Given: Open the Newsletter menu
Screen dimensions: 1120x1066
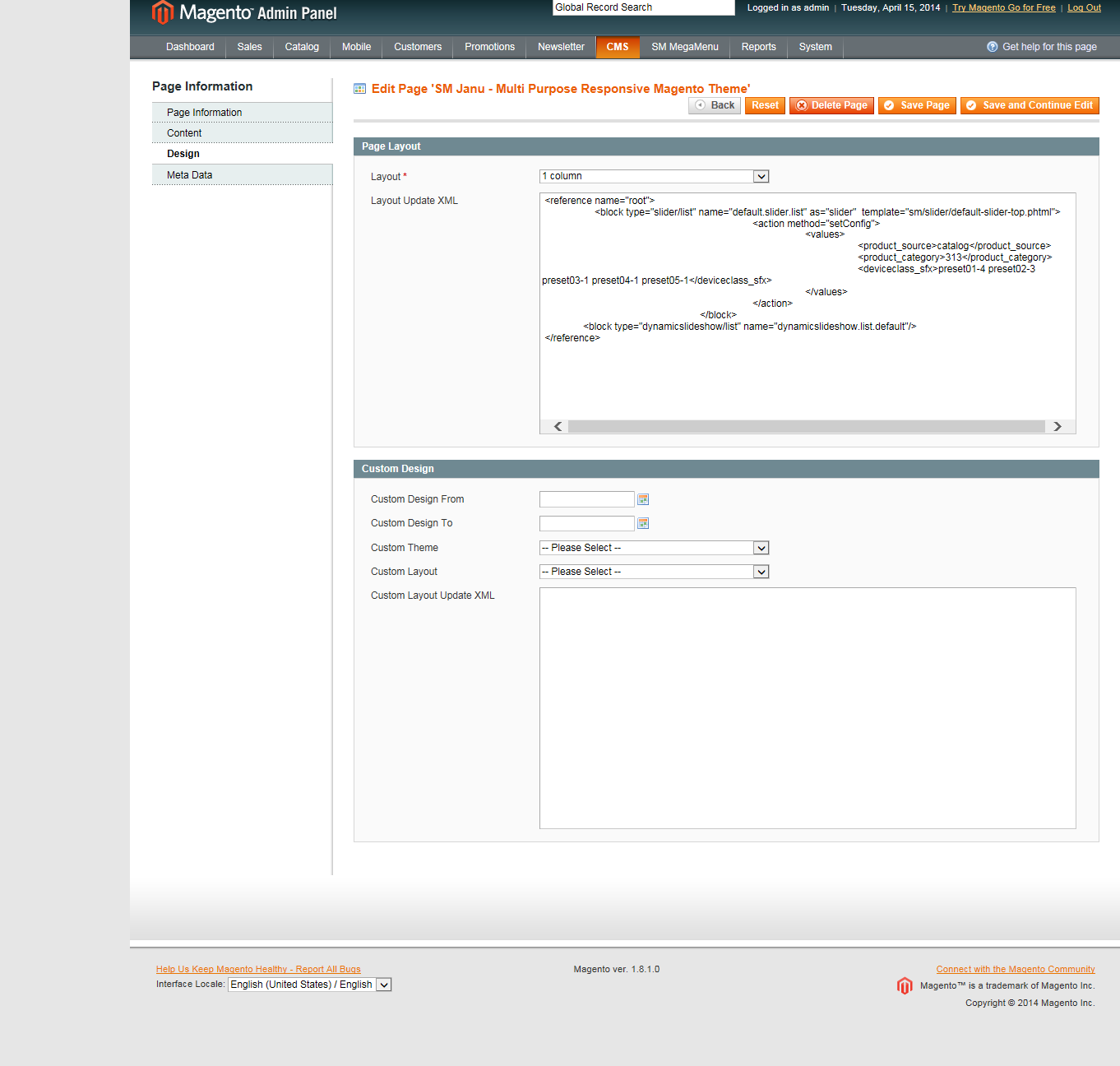Looking at the screenshot, I should (x=562, y=47).
